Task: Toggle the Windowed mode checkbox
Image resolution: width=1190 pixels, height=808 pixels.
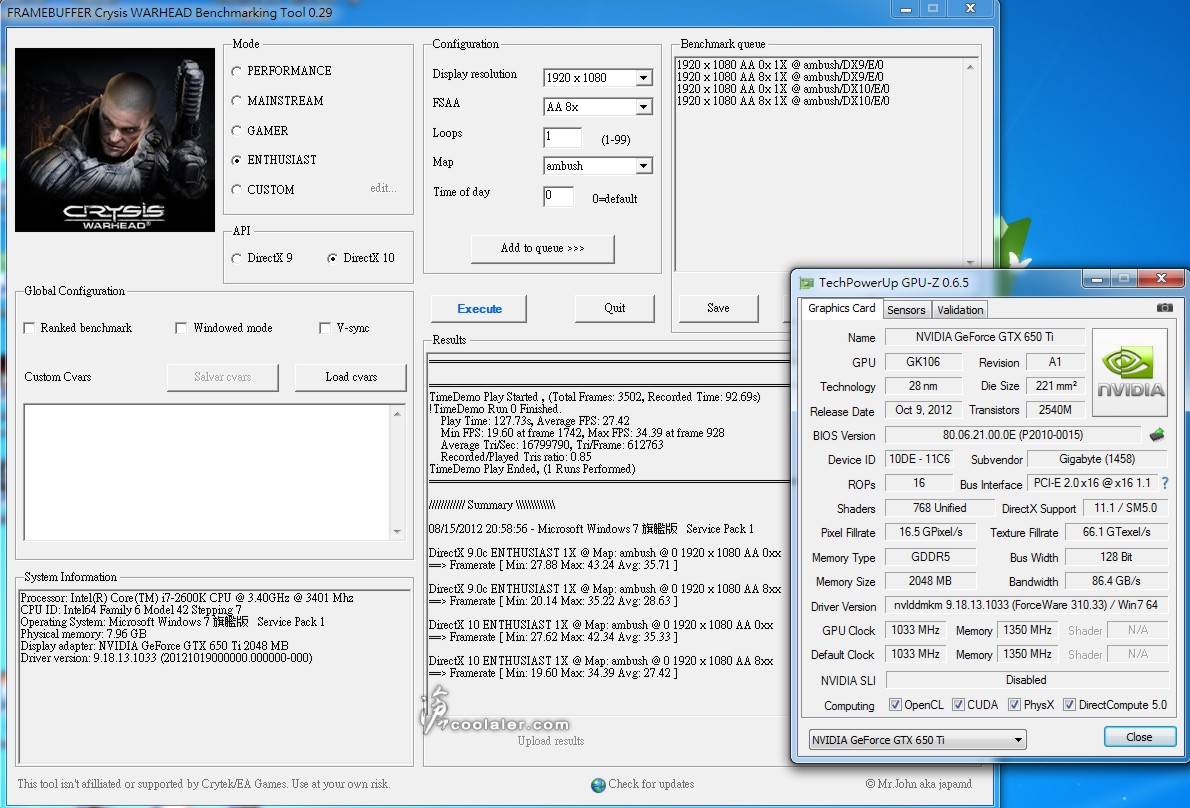Action: 181,328
